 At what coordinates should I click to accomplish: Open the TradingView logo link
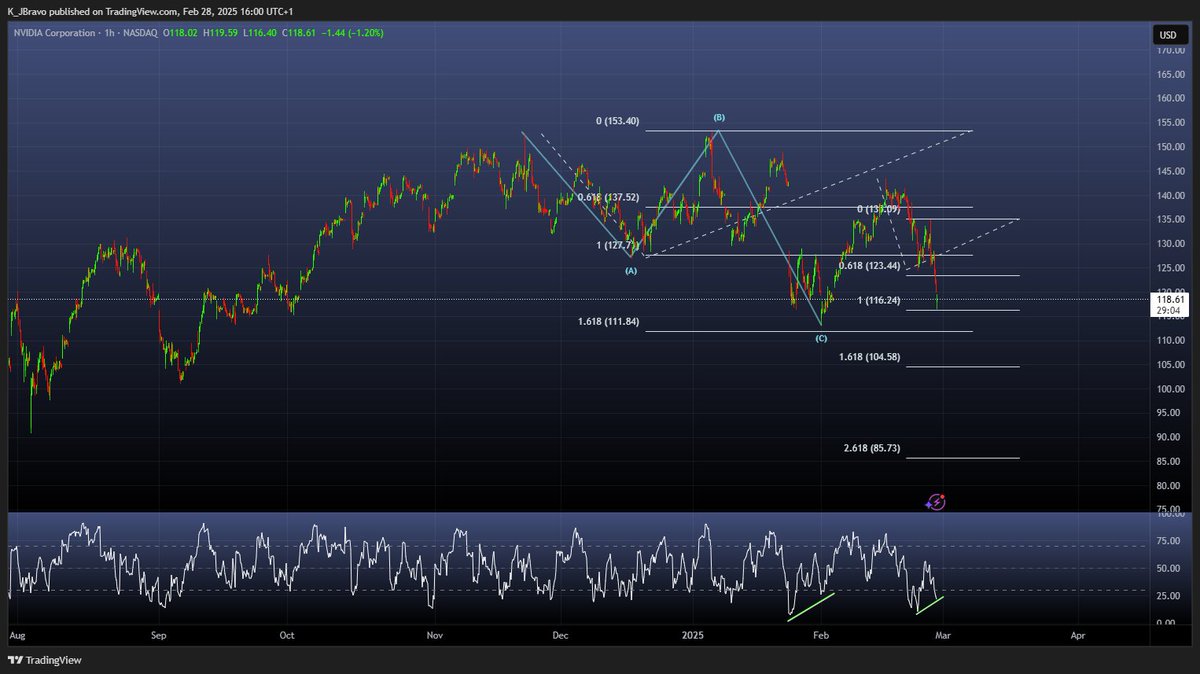point(45,660)
